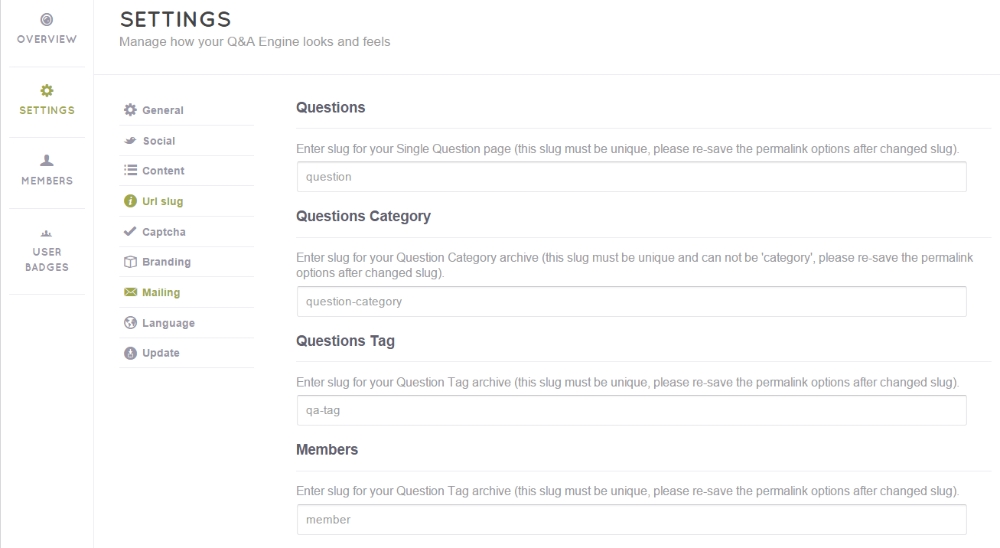
Task: Go to the Members page
Action: click(x=47, y=180)
